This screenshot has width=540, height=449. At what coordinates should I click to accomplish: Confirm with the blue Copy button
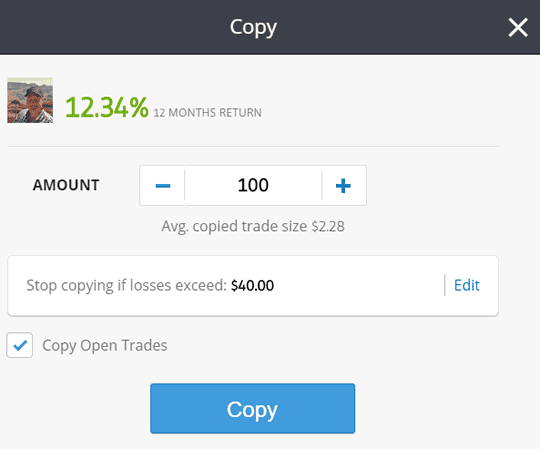point(252,408)
